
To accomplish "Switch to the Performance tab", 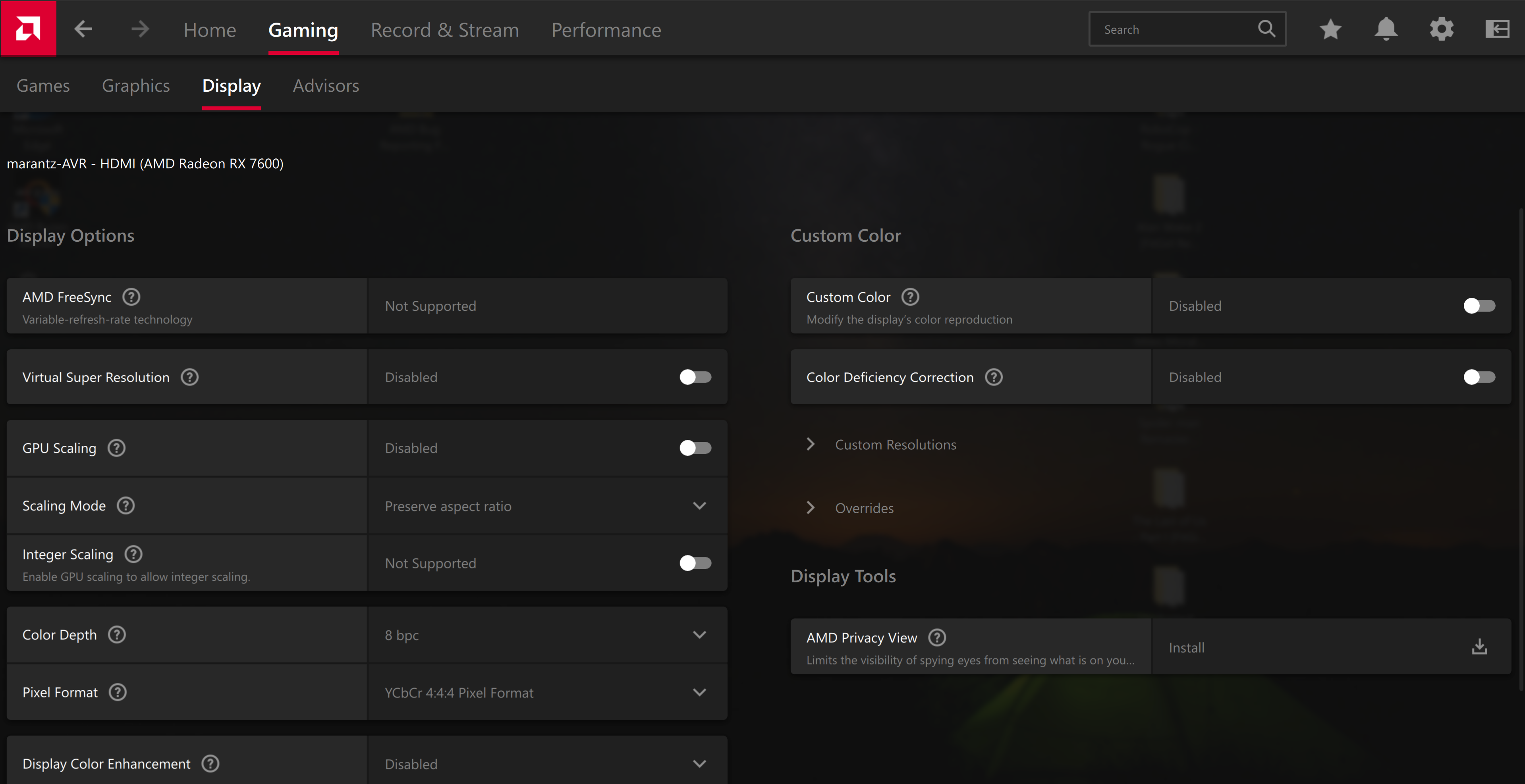I will coord(606,30).
